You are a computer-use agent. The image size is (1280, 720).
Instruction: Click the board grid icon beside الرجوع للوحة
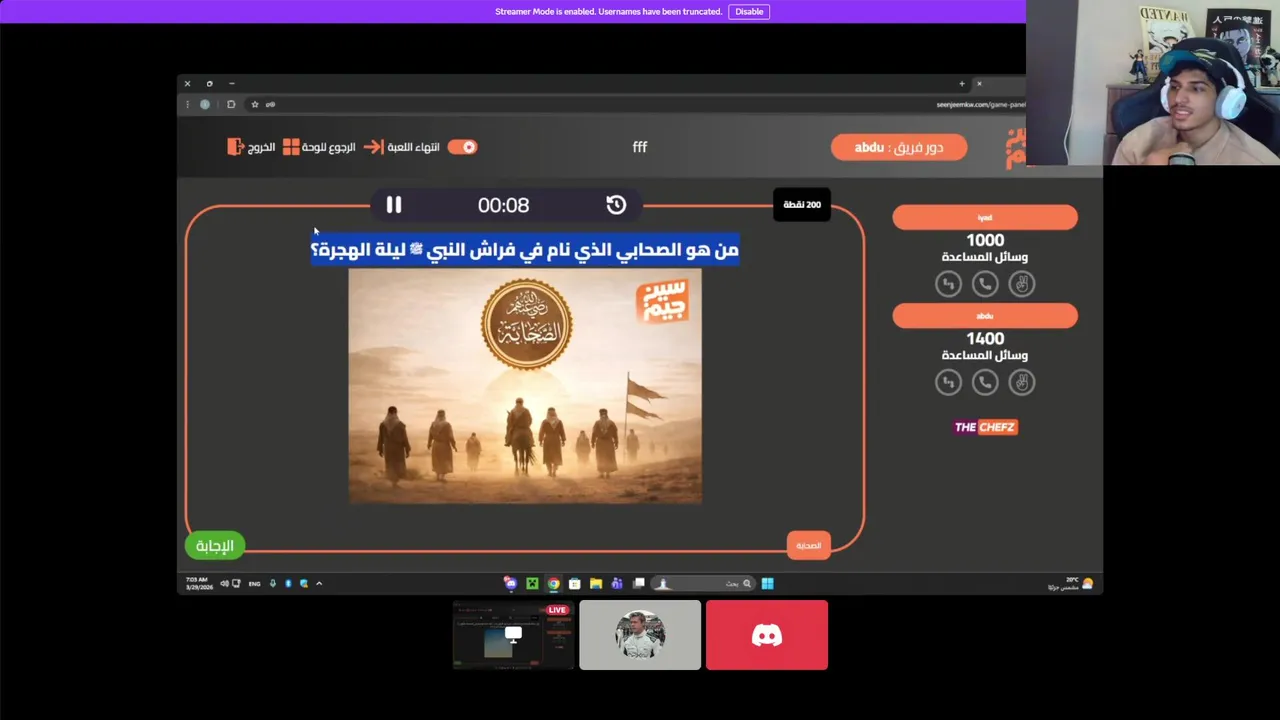tap(291, 147)
